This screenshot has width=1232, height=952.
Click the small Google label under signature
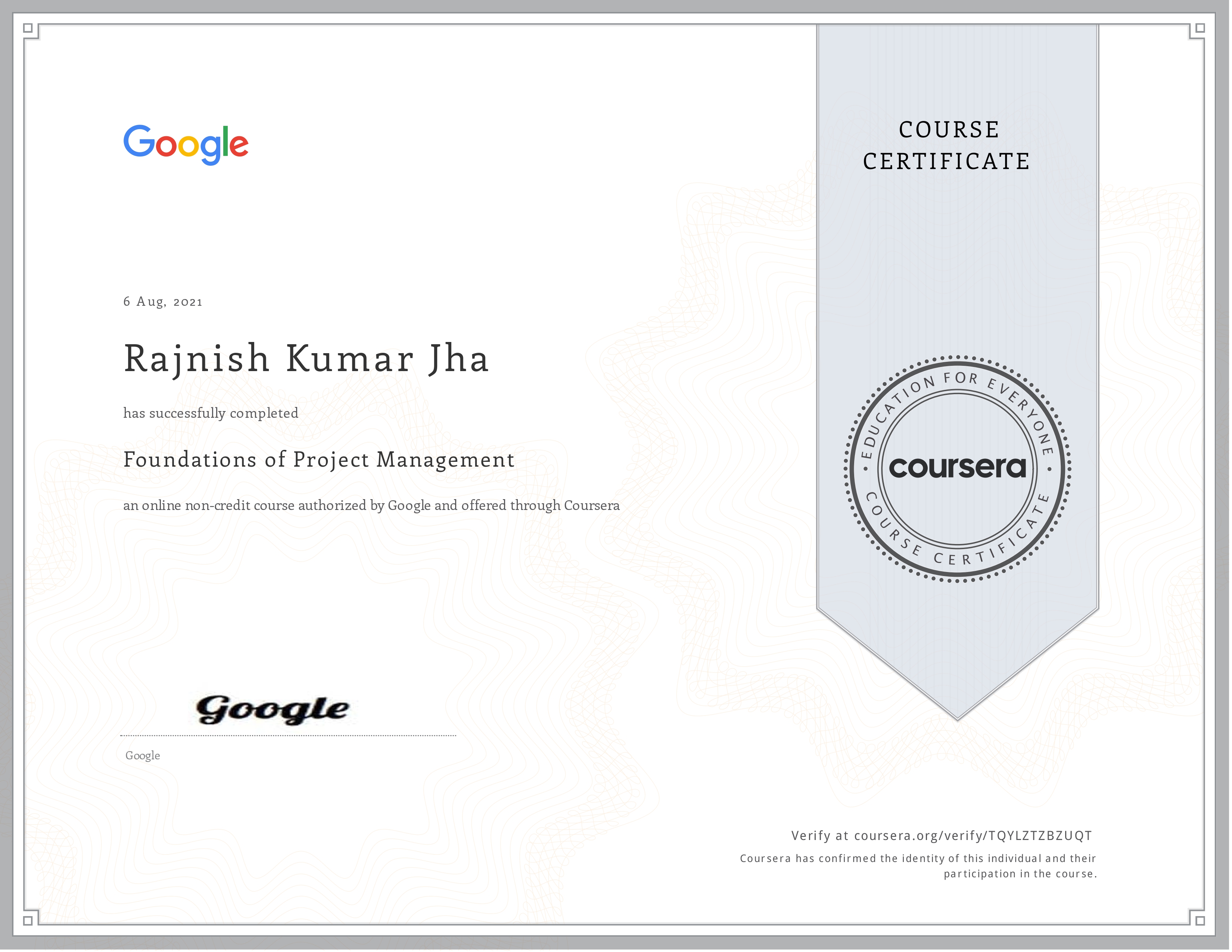point(143,756)
